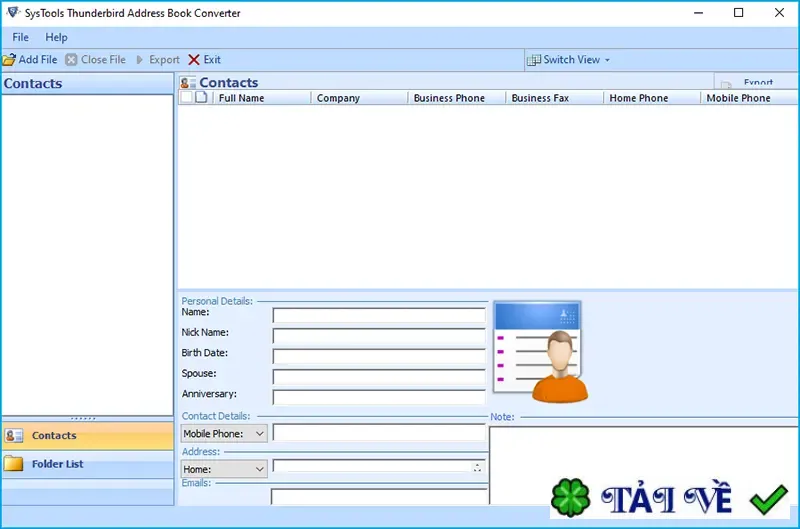Viewport: 800px width, 529px height.
Task: Close the Address Book Converter window
Action: (x=779, y=13)
